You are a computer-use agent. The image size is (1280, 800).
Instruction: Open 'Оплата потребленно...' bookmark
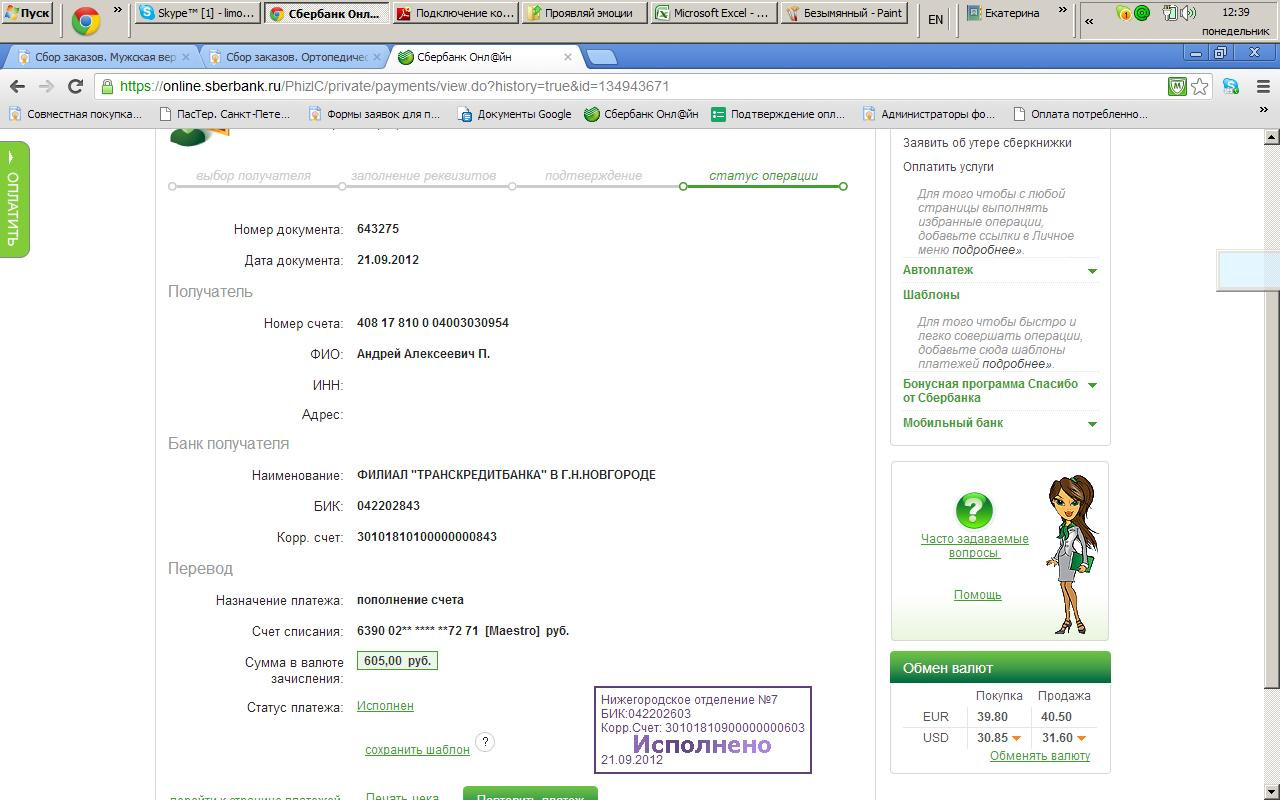pos(1080,114)
